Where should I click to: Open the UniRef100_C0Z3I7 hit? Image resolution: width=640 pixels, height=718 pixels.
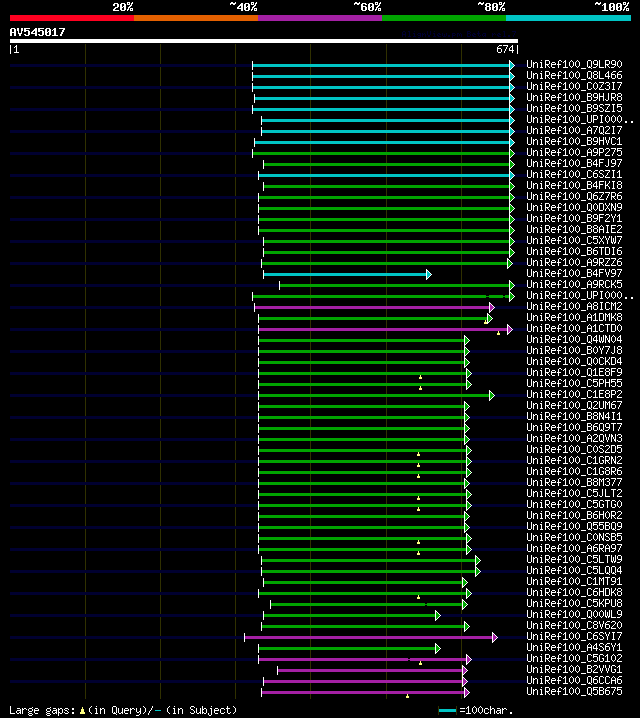(574, 86)
